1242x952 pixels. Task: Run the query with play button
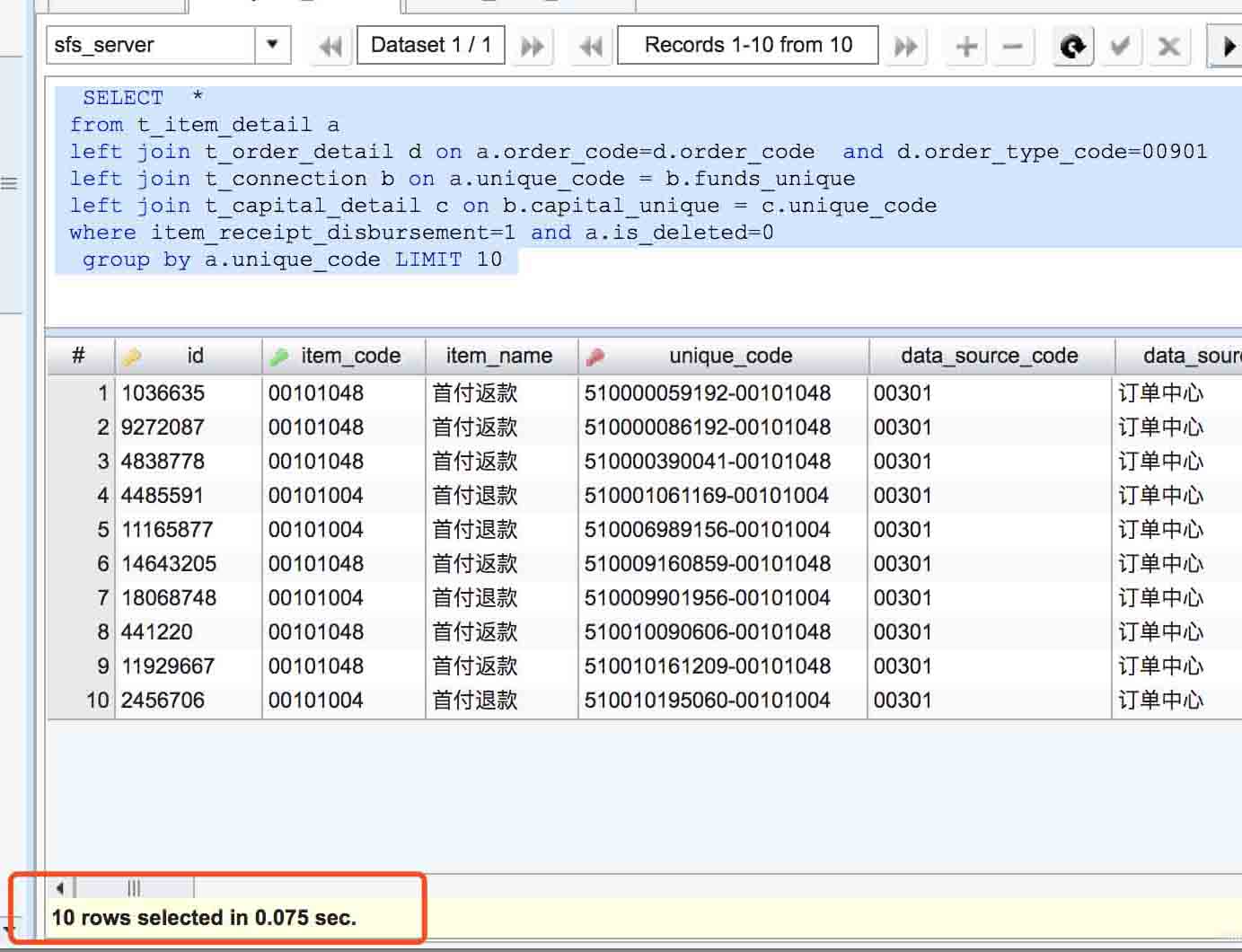click(1228, 46)
